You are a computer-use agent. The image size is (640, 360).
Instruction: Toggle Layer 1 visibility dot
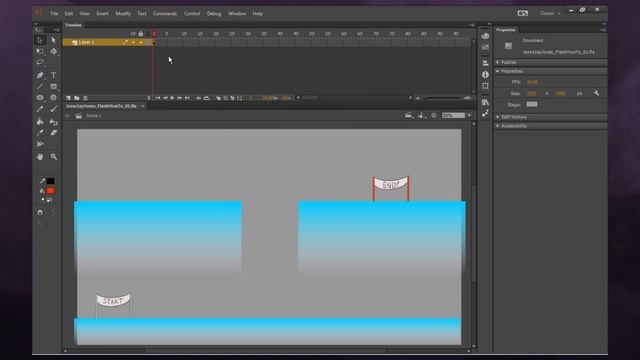pos(133,42)
